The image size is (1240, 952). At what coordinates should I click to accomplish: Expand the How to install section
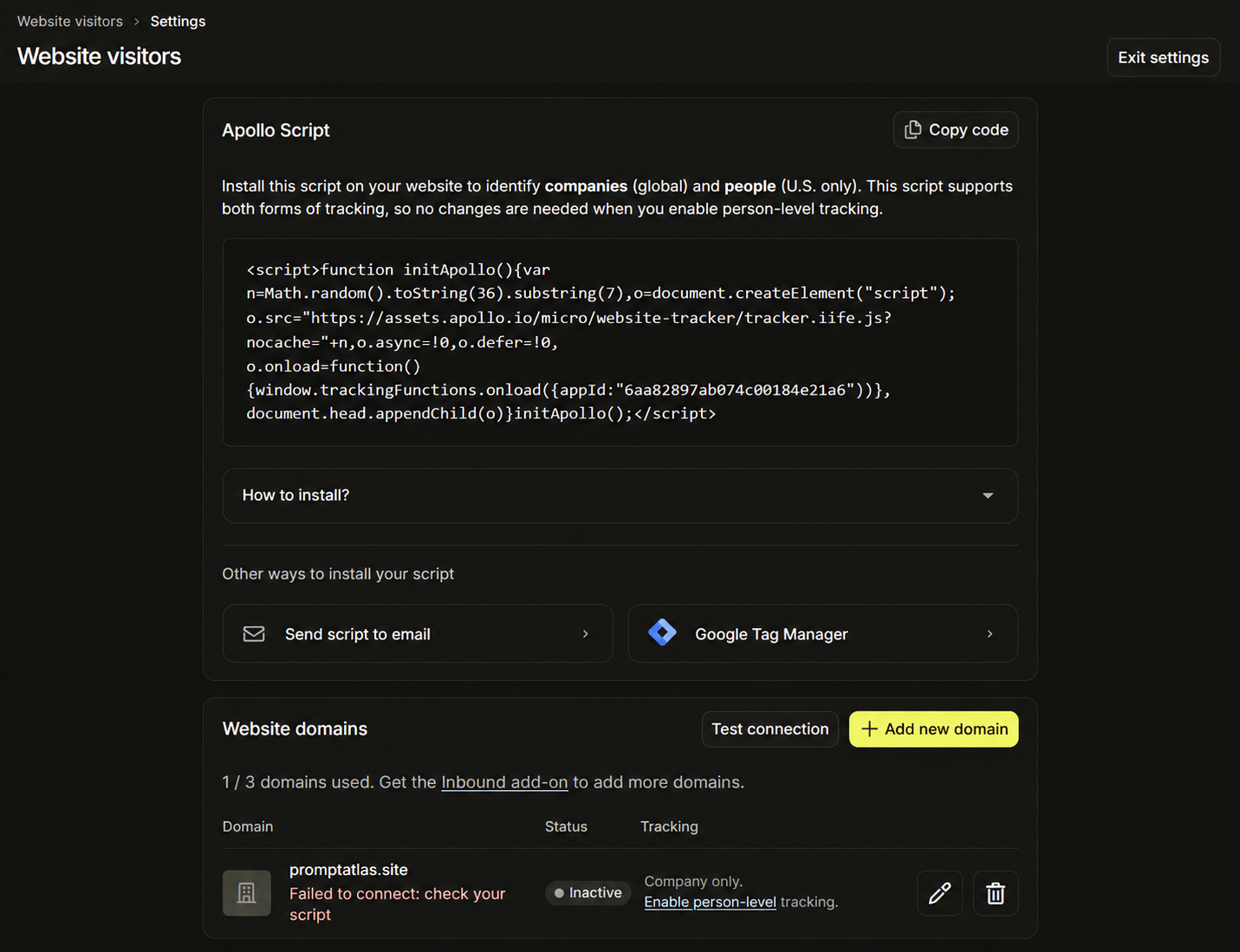coord(620,495)
